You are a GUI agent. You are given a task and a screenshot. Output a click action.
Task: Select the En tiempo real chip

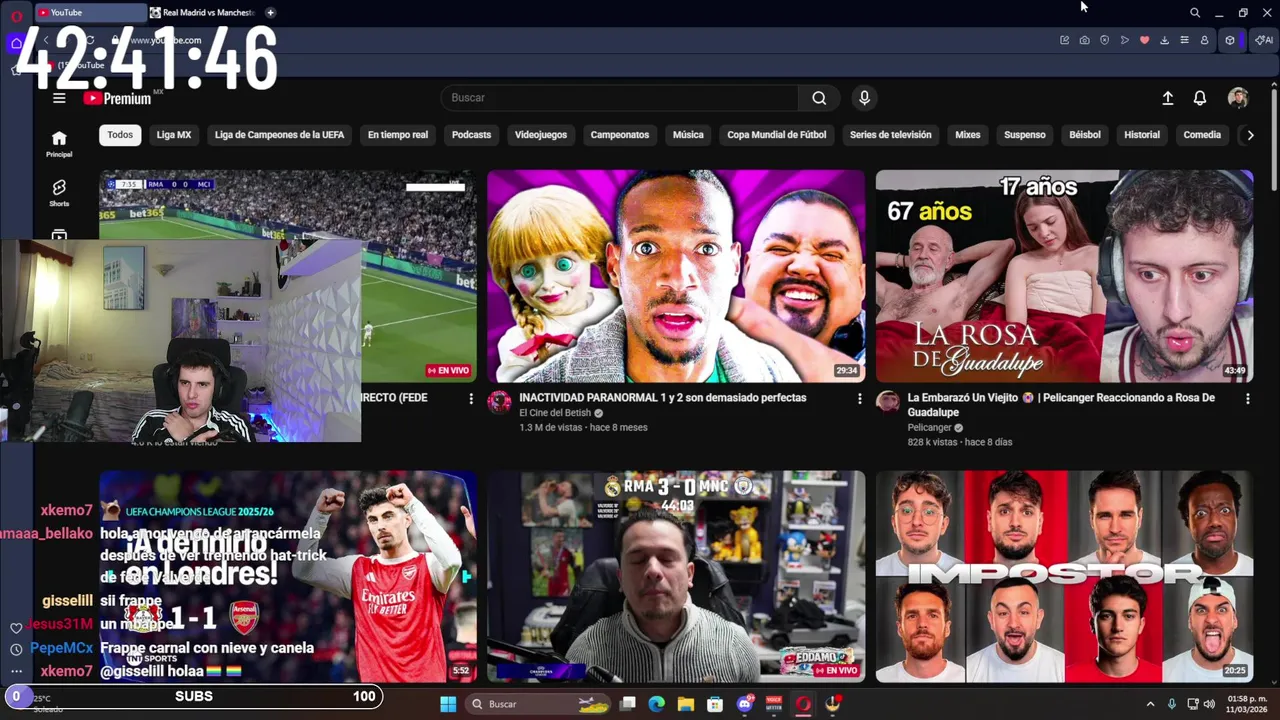398,135
